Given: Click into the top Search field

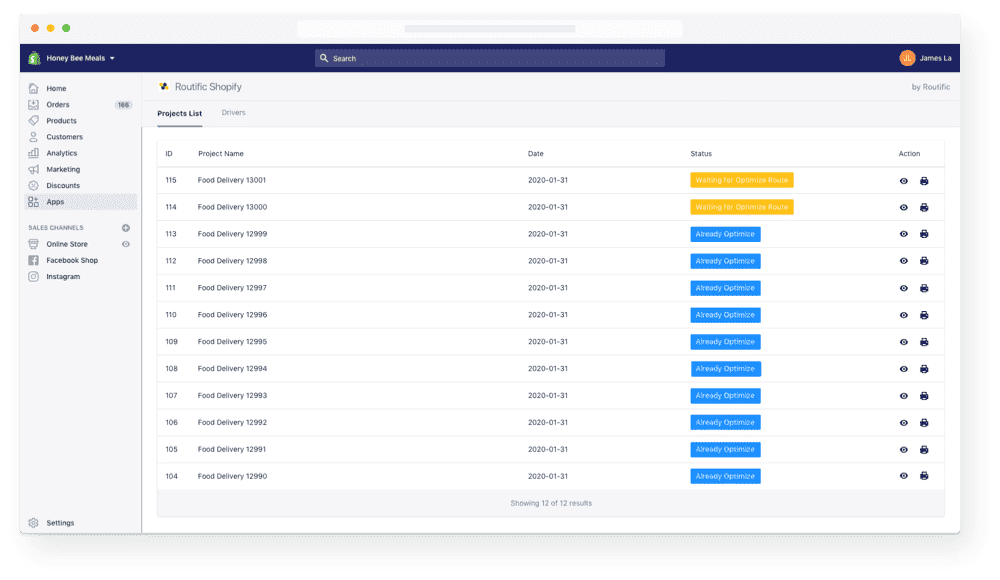Looking at the screenshot, I should tap(490, 58).
